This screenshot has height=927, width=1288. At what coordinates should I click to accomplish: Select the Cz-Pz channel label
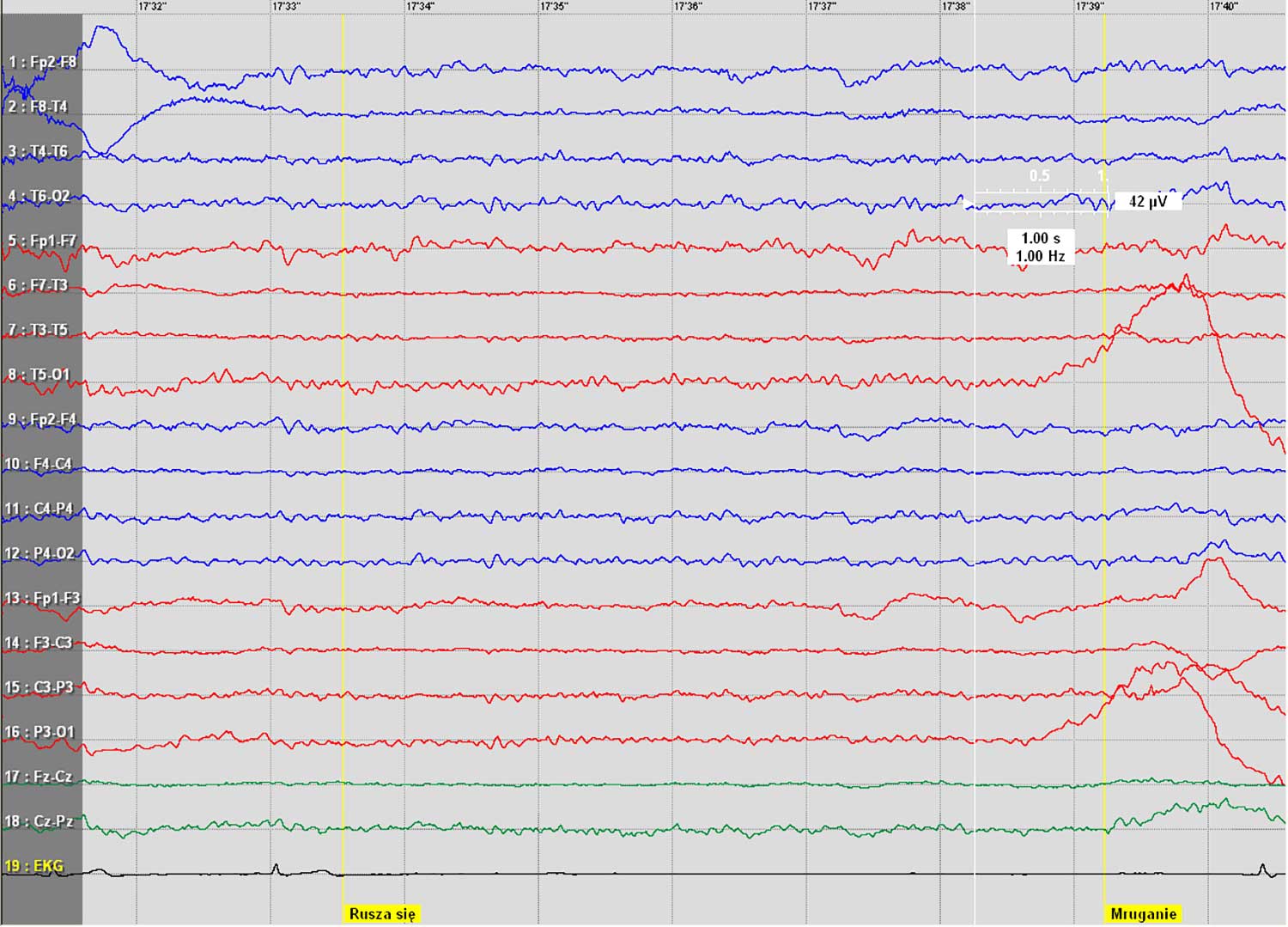click(39, 821)
